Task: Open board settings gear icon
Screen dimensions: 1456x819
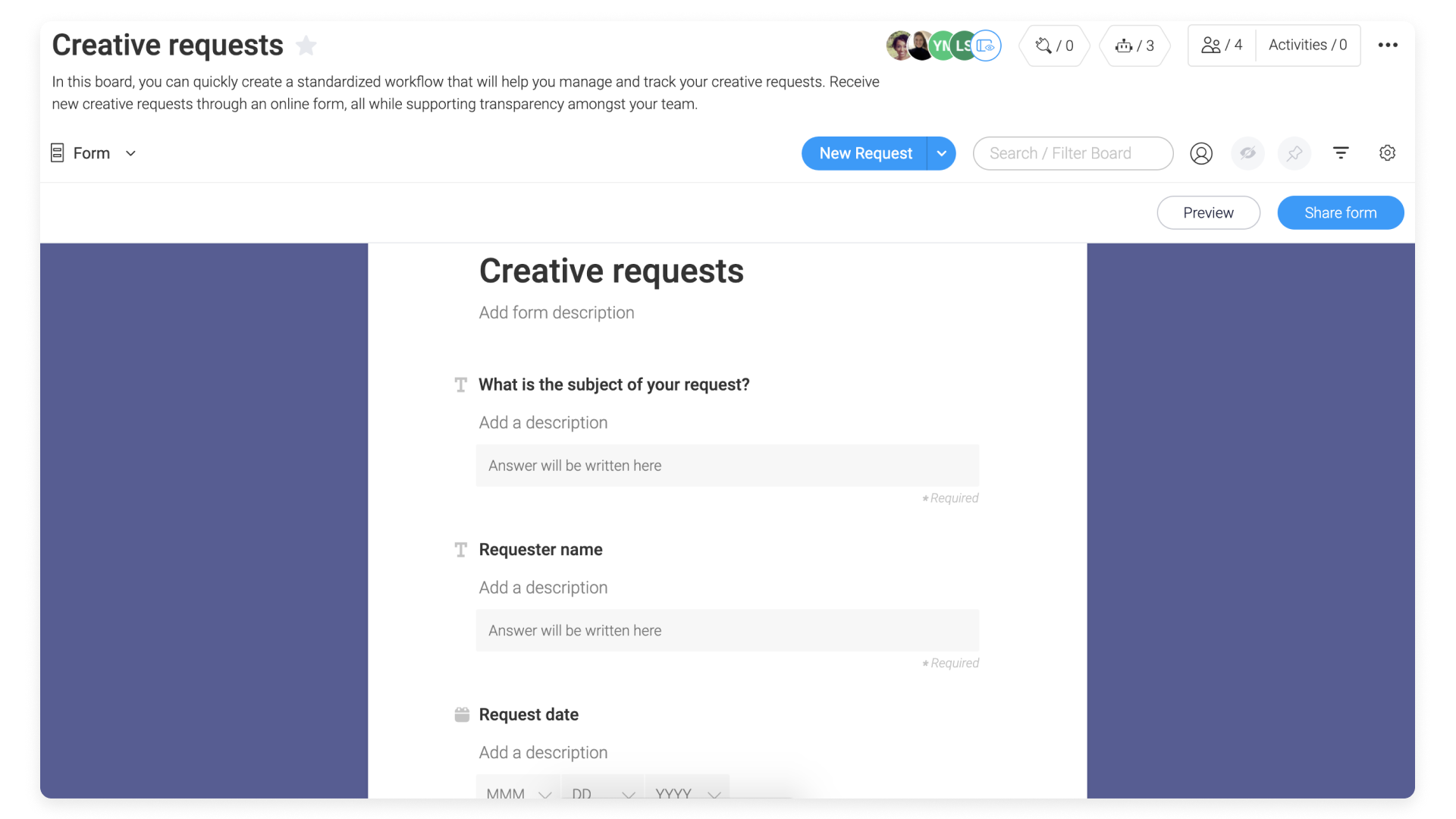Action: click(1388, 153)
